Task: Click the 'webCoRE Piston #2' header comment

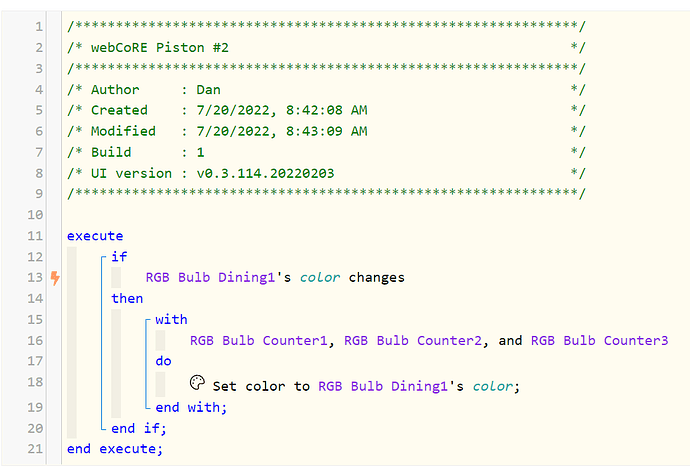Action: (159, 48)
